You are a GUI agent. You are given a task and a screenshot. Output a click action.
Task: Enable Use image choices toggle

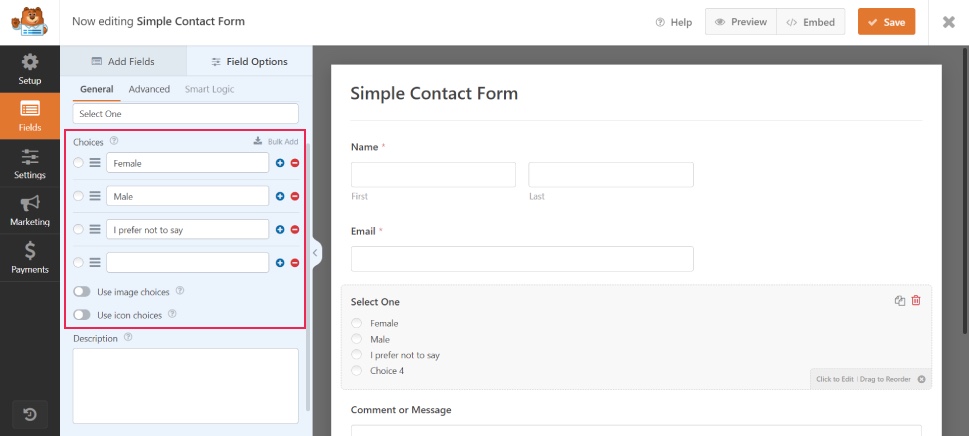(82, 291)
